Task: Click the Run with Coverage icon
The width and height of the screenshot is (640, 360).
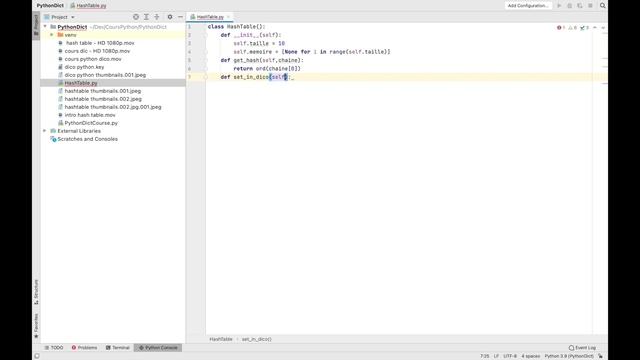Action: (580, 6)
